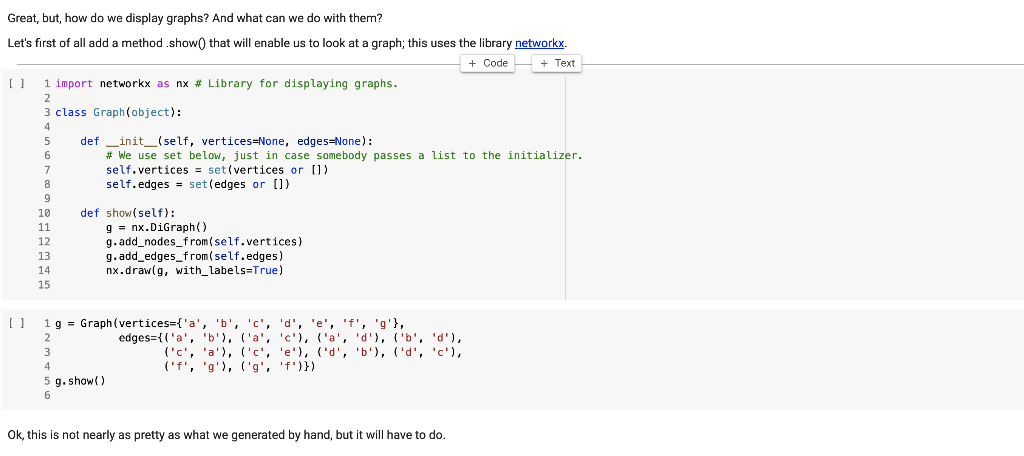Screen dimensions: 1024x456
Task: Click the 'nx.draw(g, with_labels=True)' line
Action: point(195,270)
